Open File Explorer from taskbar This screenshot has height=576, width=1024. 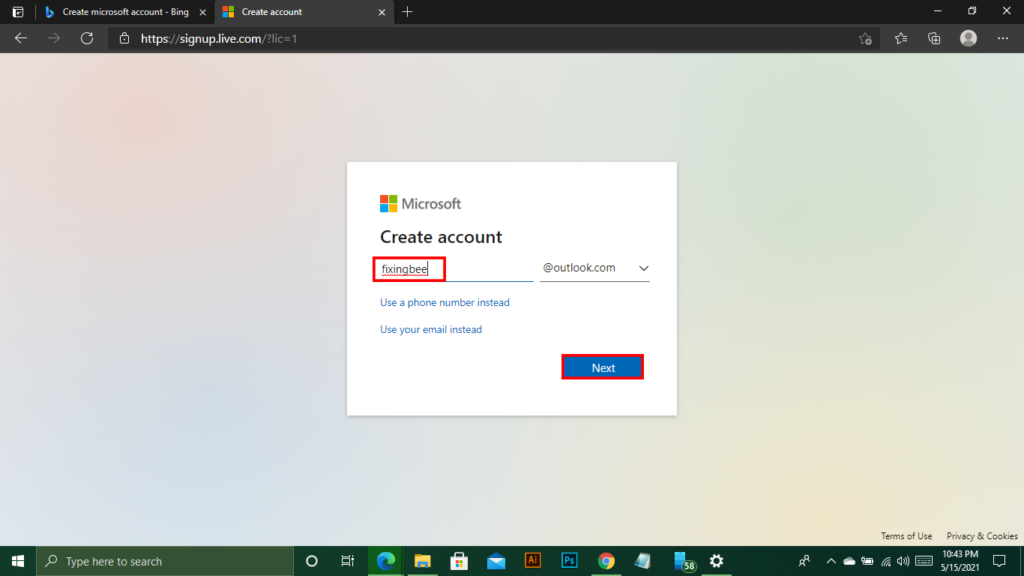click(x=422, y=561)
